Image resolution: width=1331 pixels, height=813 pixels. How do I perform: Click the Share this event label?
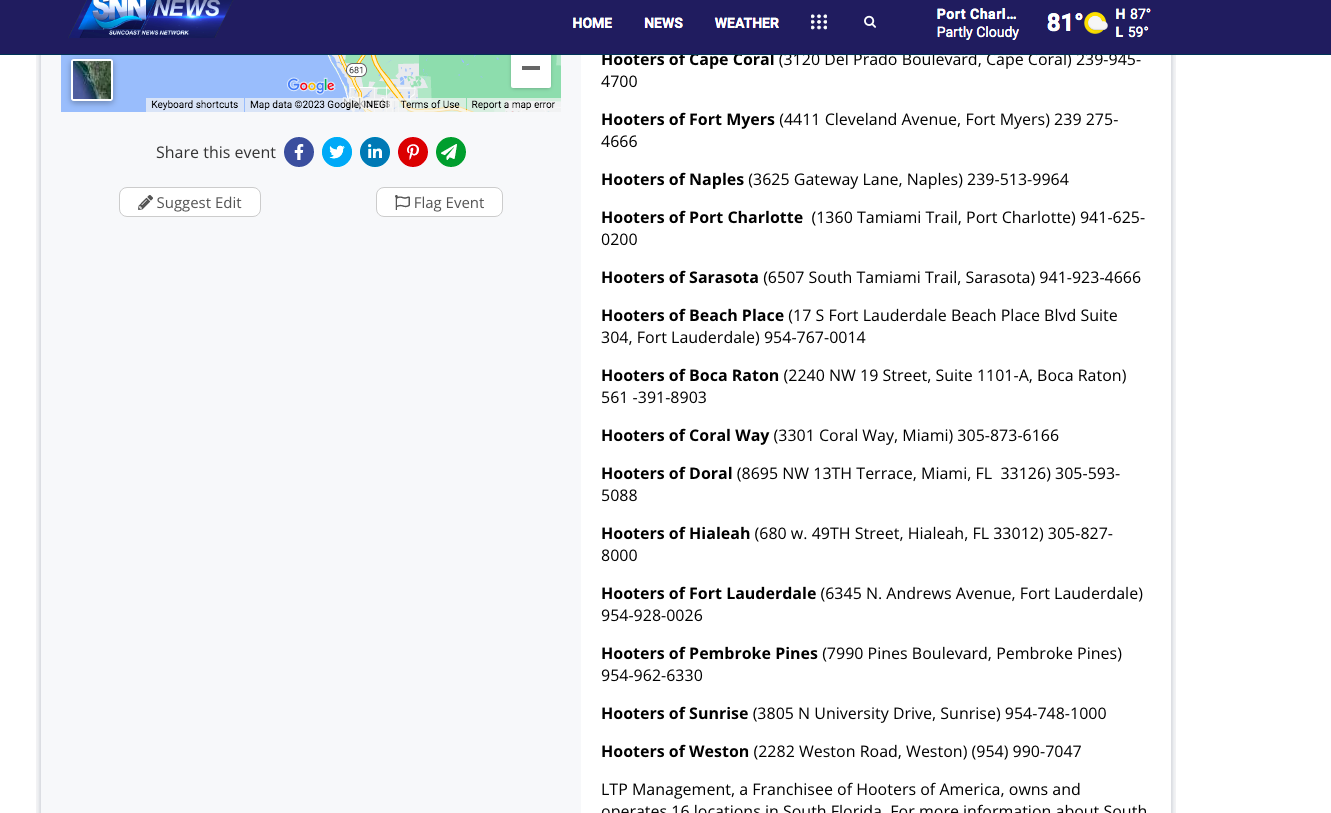(x=216, y=152)
